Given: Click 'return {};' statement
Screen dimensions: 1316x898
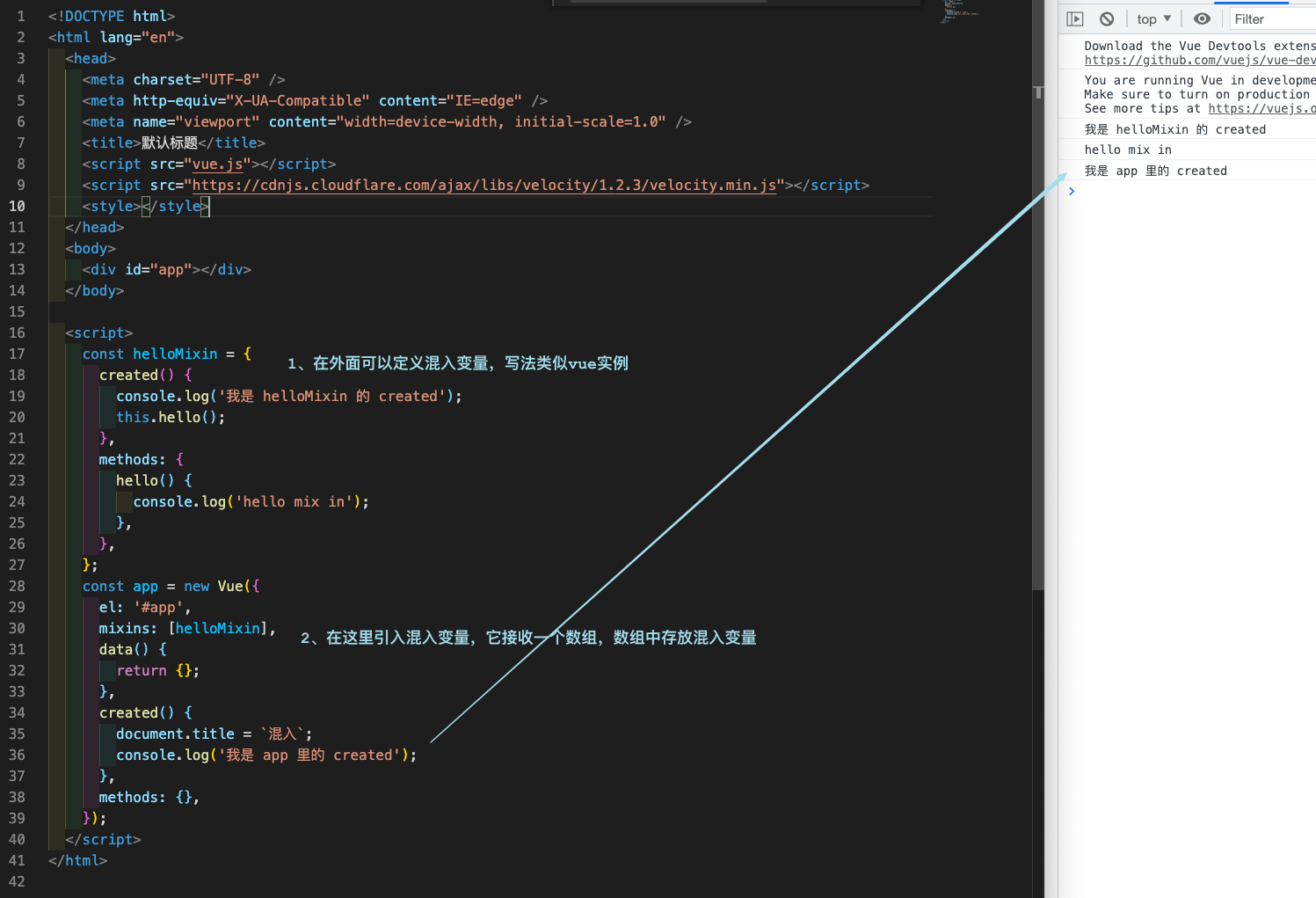Looking at the screenshot, I should (158, 670).
